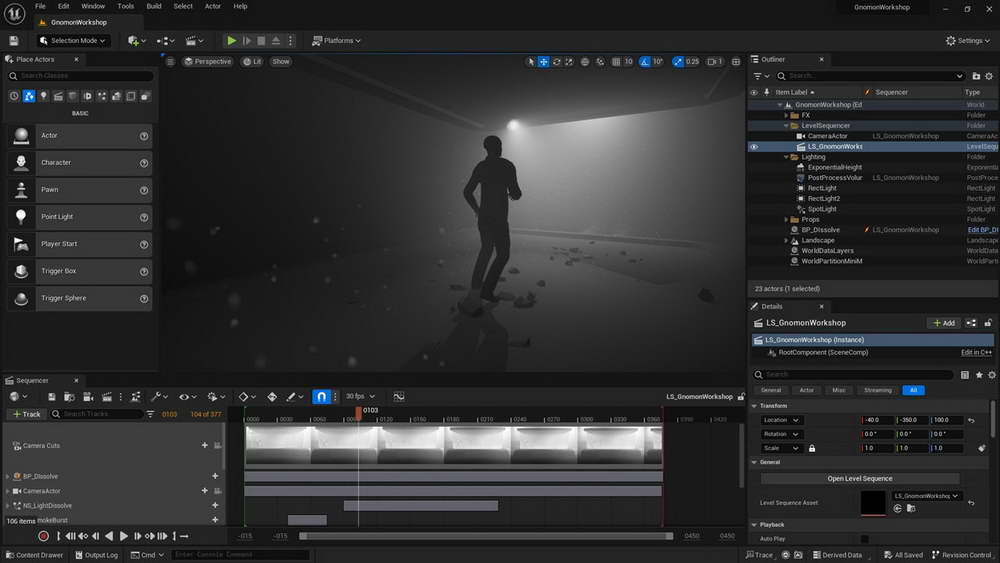The width and height of the screenshot is (1000, 563).
Task: Expand the BP_Dissolve track
Action: point(8,476)
